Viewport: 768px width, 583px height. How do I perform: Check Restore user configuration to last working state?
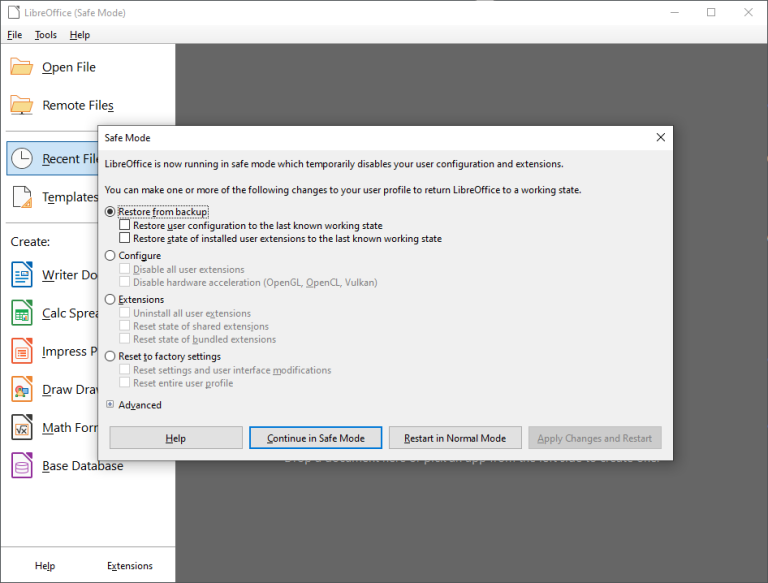125,225
